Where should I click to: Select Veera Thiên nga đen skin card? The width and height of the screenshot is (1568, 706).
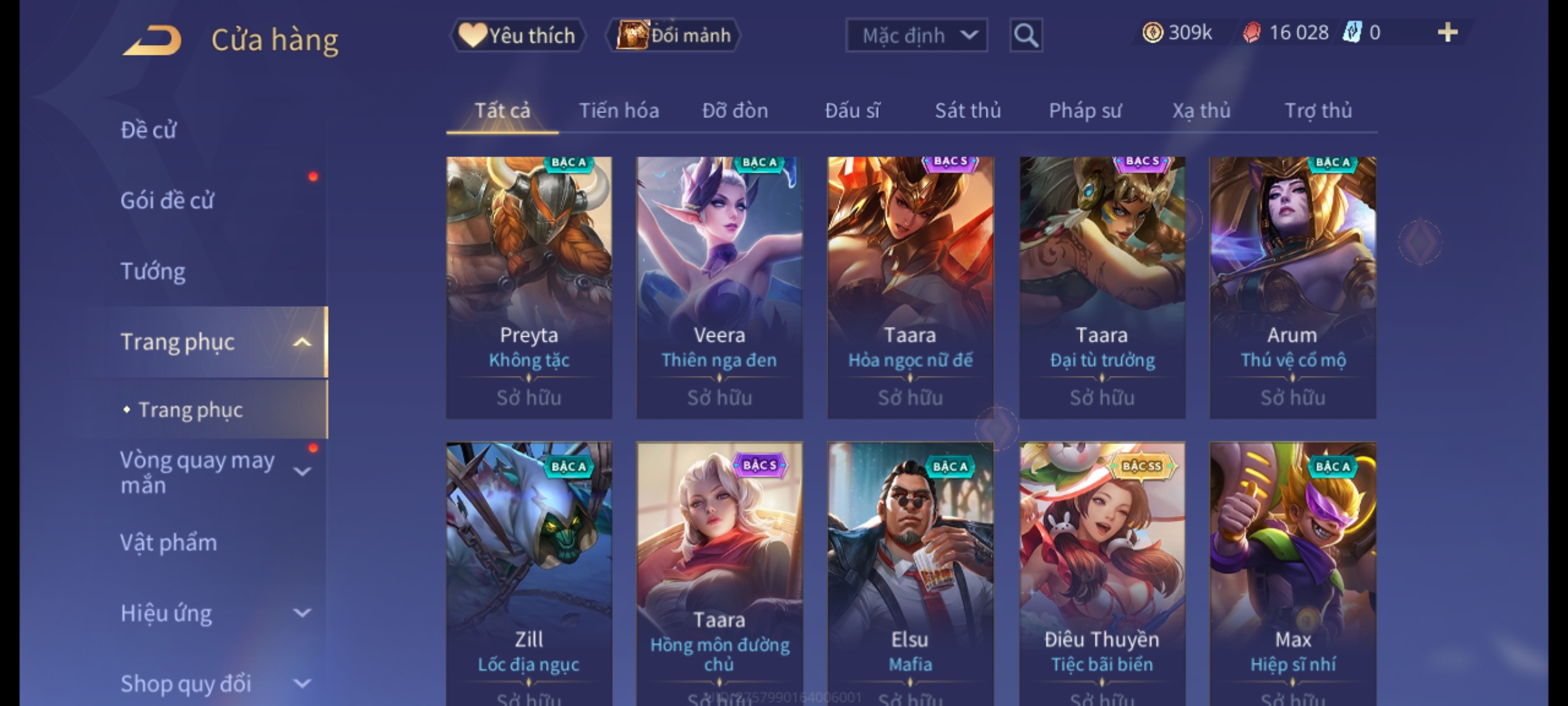719,288
